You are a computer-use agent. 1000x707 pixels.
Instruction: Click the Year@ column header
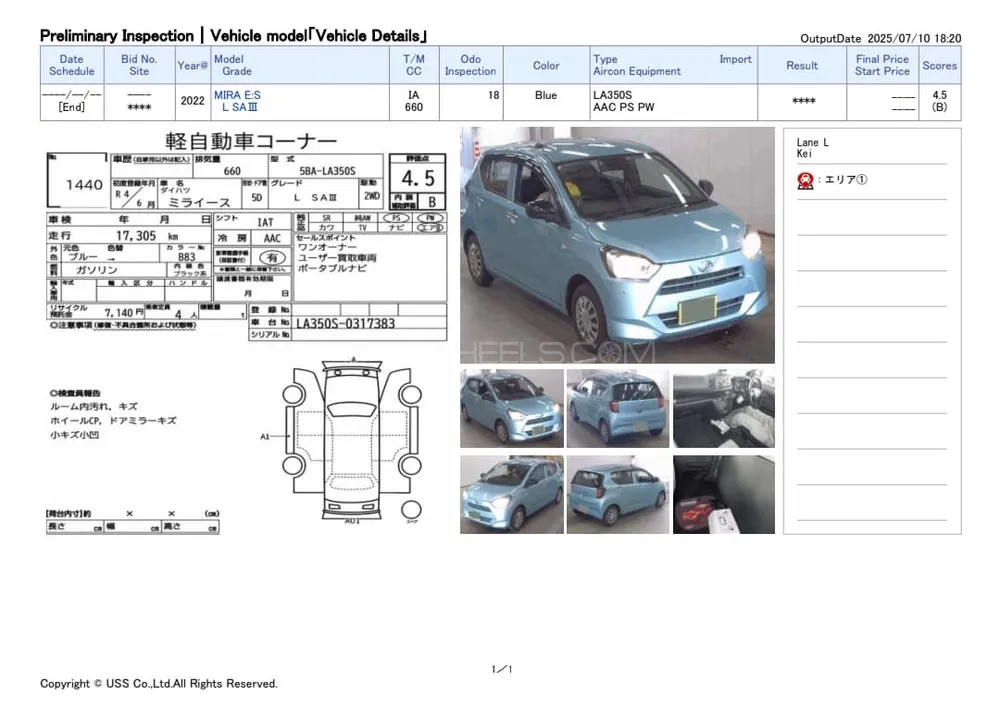point(193,65)
